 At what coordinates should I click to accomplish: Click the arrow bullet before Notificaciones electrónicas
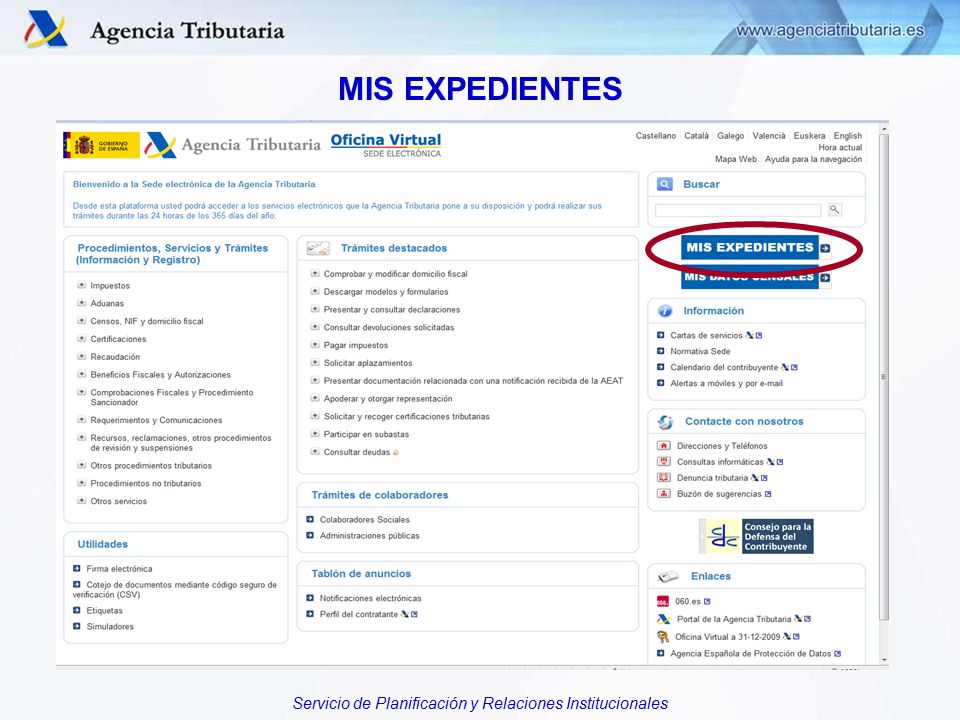tap(310, 598)
